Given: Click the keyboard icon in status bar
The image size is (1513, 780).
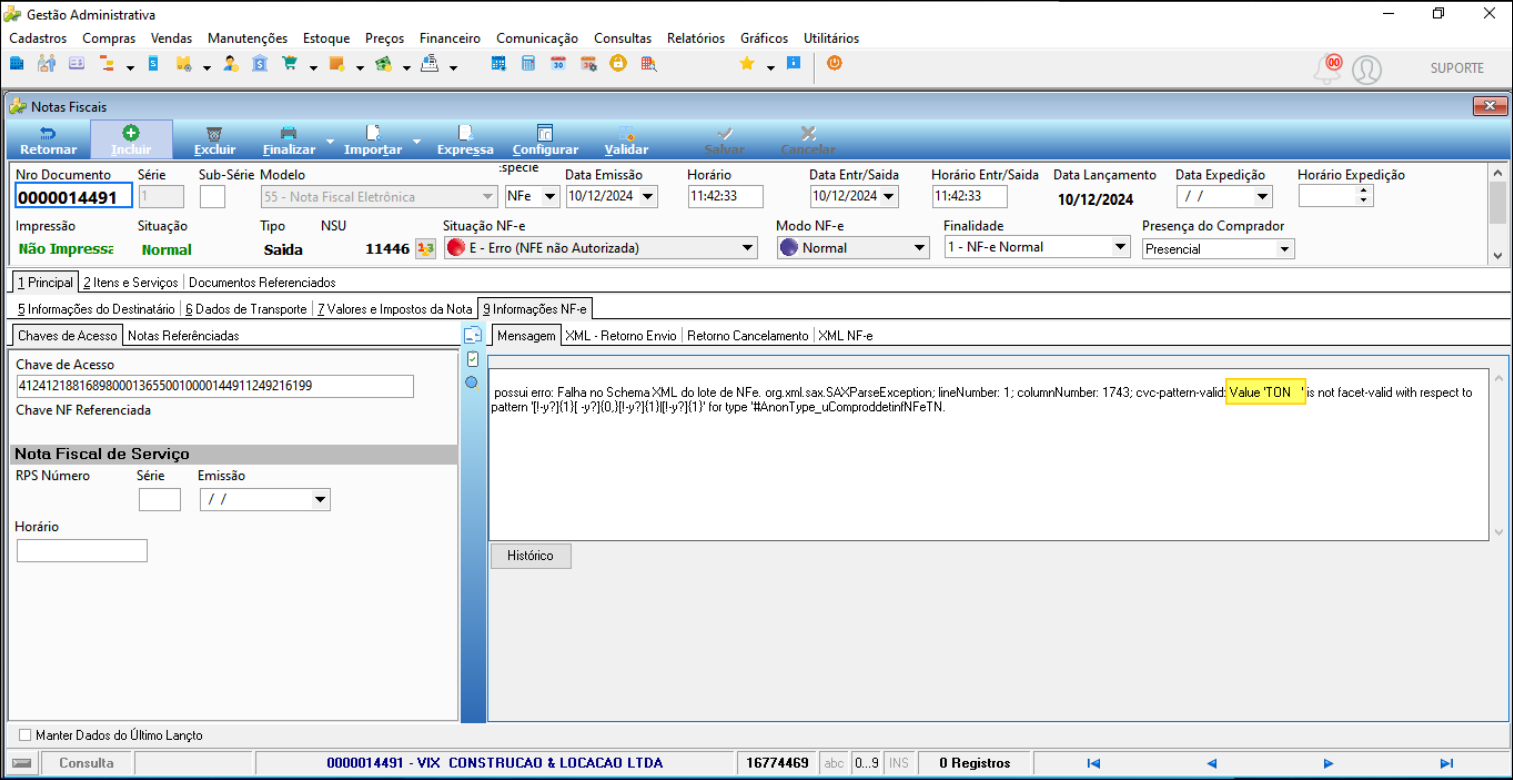Looking at the screenshot, I should 21,763.
